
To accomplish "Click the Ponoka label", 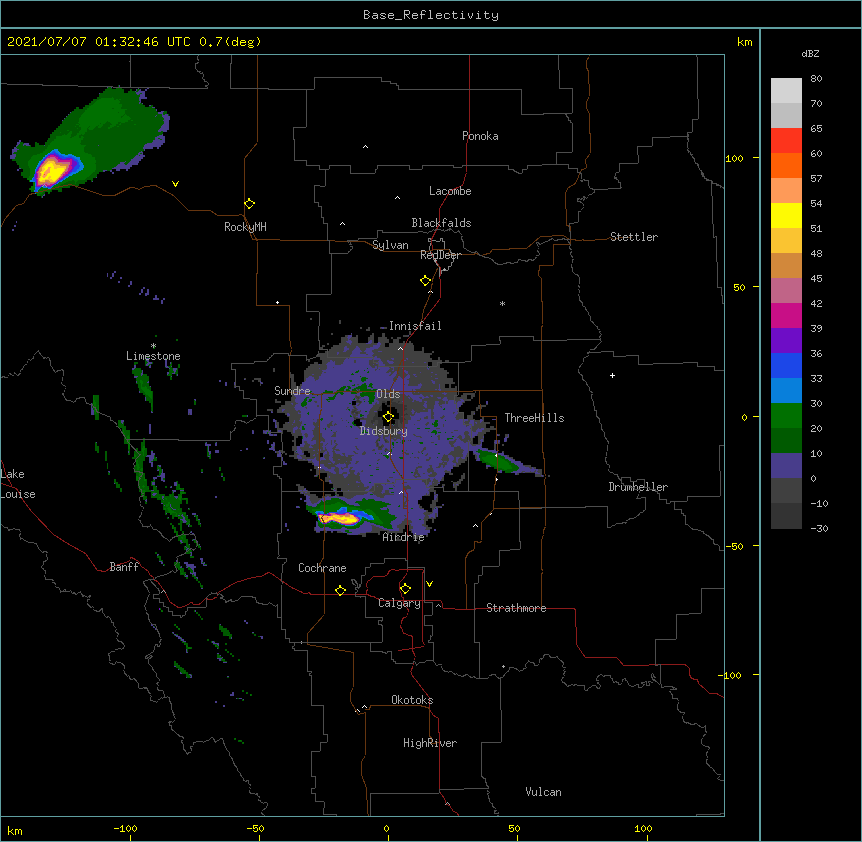I will 480,136.
